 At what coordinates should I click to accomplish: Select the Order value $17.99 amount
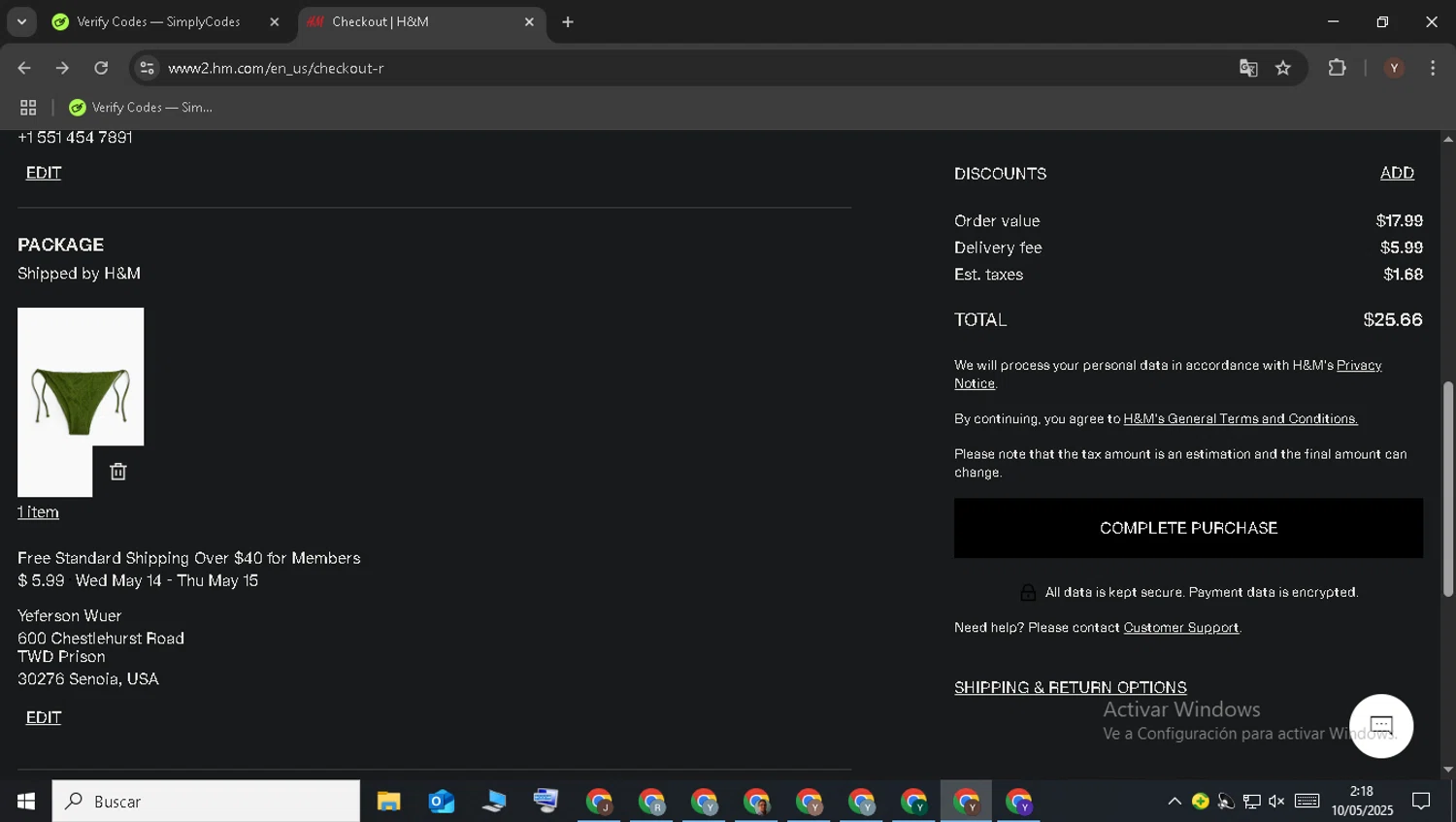1400,221
